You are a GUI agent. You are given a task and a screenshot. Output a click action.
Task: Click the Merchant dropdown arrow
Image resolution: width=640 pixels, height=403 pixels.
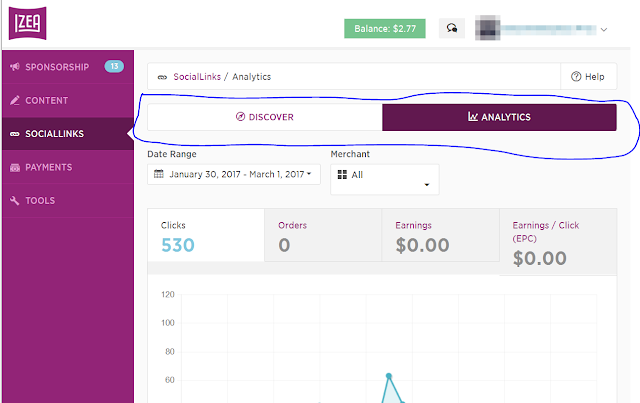click(x=427, y=185)
